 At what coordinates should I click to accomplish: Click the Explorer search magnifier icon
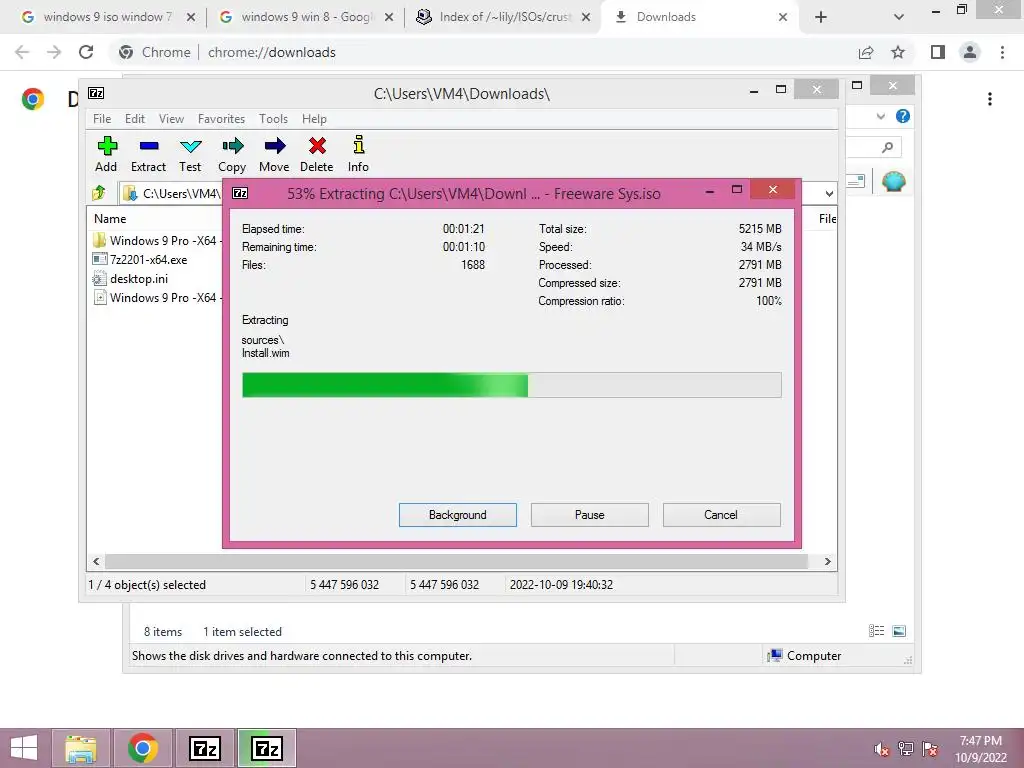point(887,148)
